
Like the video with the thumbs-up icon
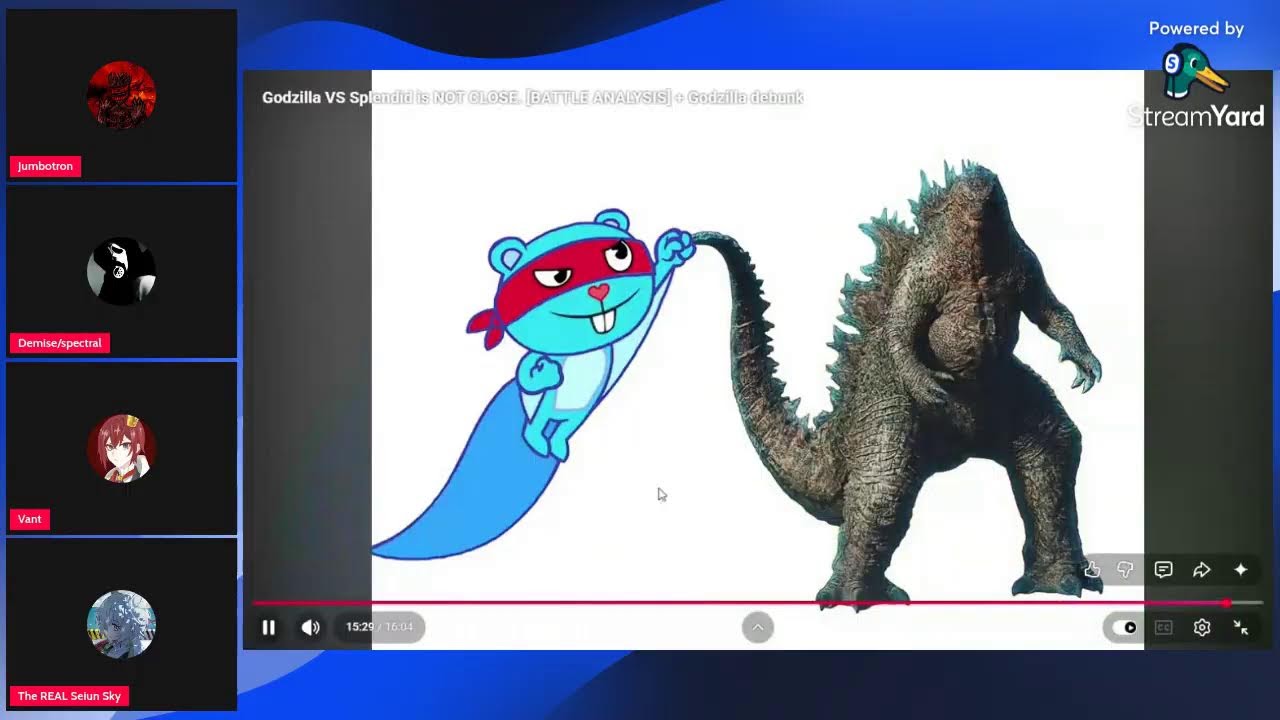point(1092,569)
